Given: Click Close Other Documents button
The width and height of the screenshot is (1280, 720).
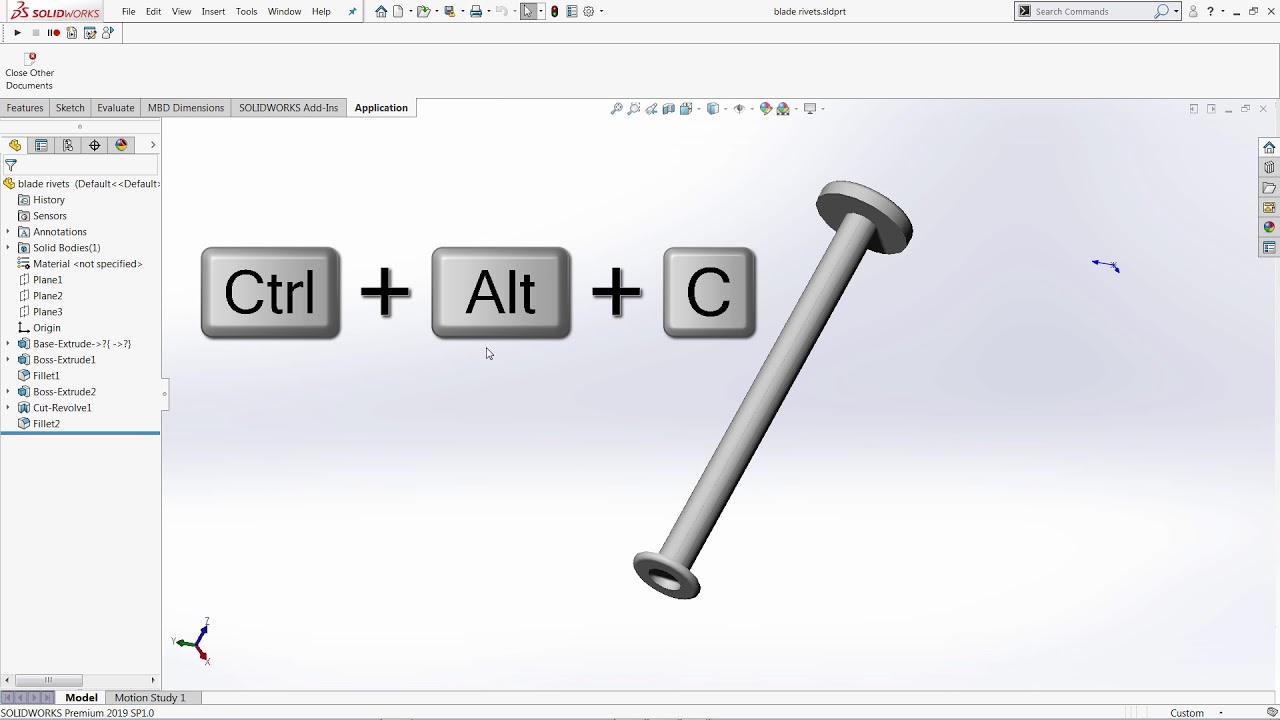Looking at the screenshot, I should (30, 72).
